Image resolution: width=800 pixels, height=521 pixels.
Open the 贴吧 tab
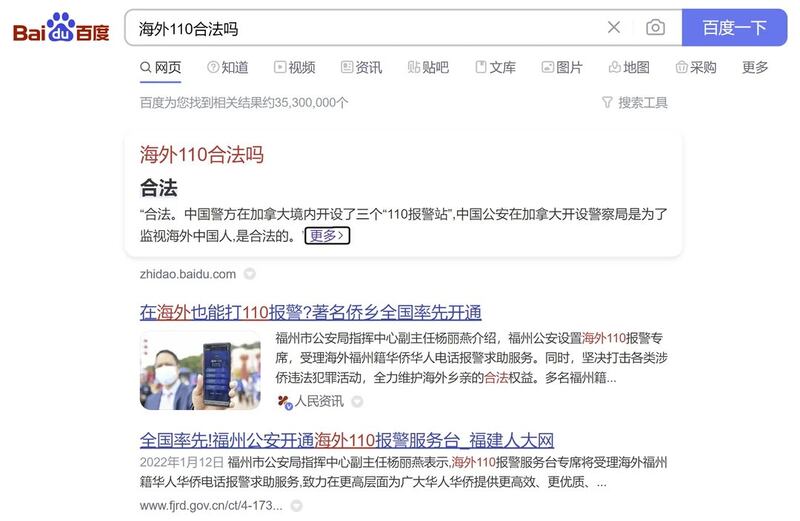point(428,67)
